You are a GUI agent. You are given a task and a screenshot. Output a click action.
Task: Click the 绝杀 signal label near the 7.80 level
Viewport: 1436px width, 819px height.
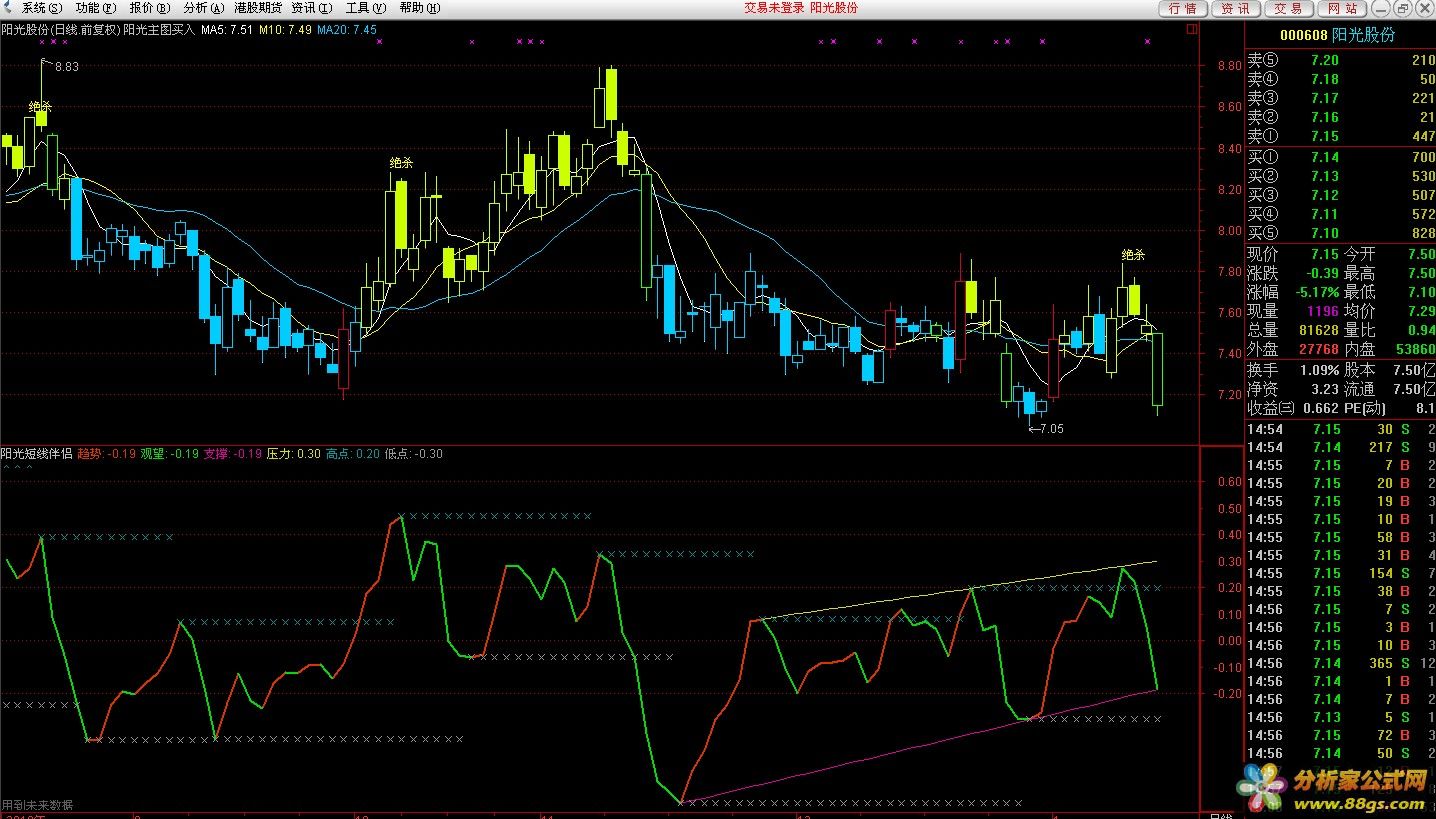[x=1133, y=254]
